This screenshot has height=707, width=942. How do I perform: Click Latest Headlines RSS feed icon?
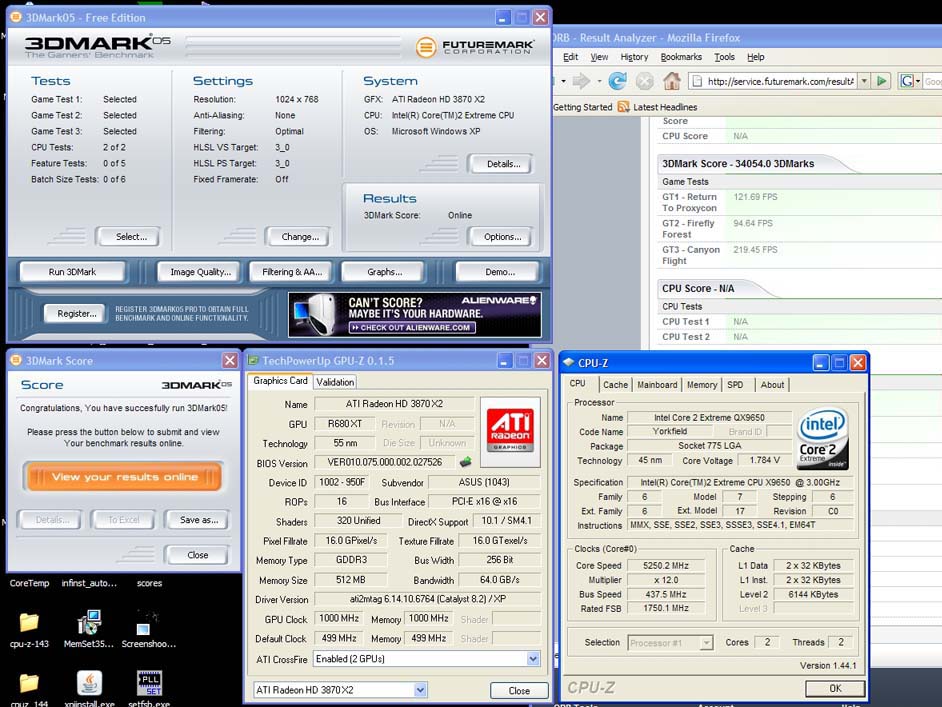[624, 107]
